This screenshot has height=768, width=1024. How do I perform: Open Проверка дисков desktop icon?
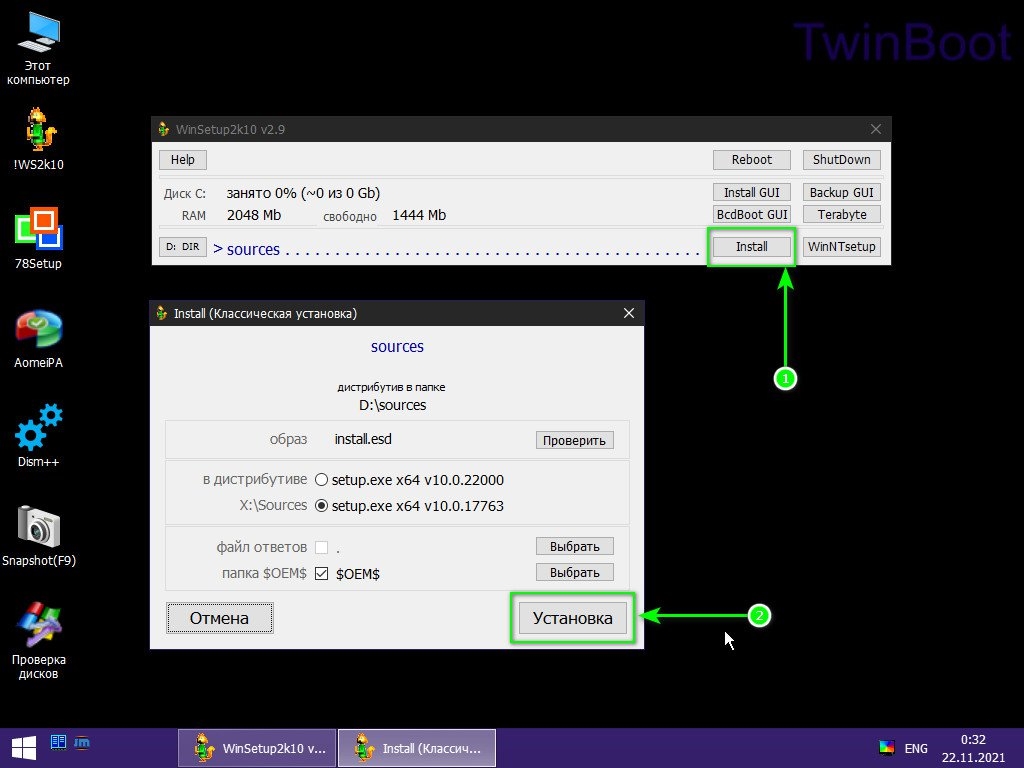[x=39, y=640]
